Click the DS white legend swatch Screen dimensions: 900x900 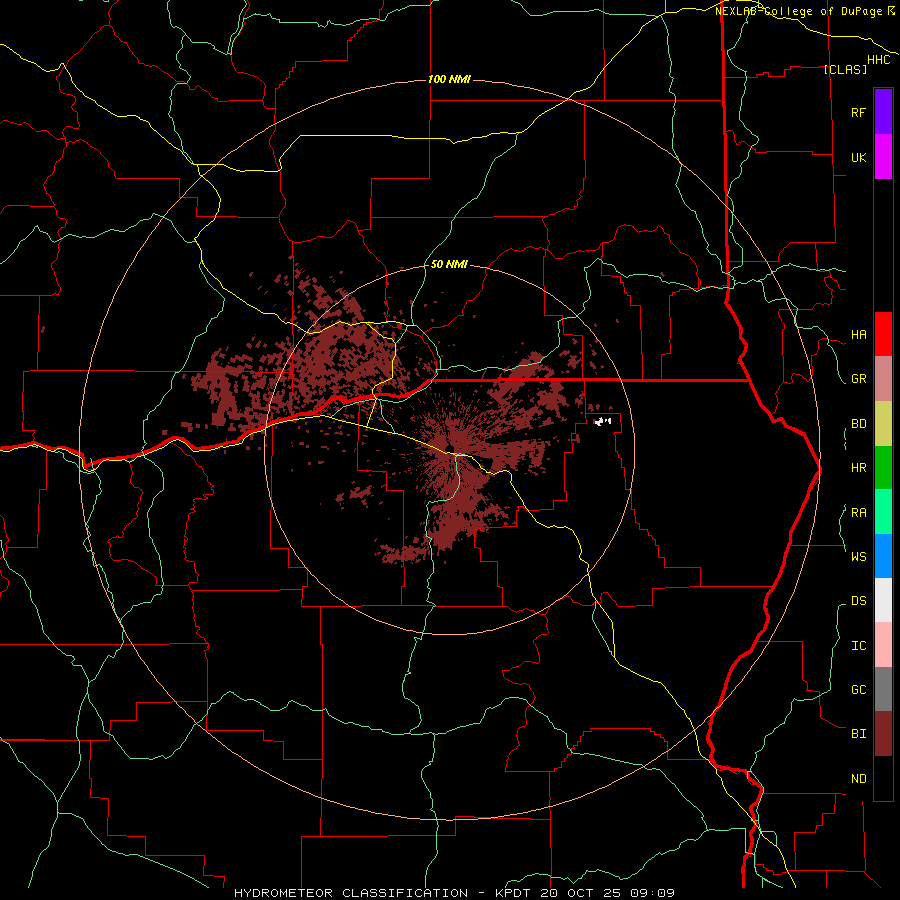[883, 600]
